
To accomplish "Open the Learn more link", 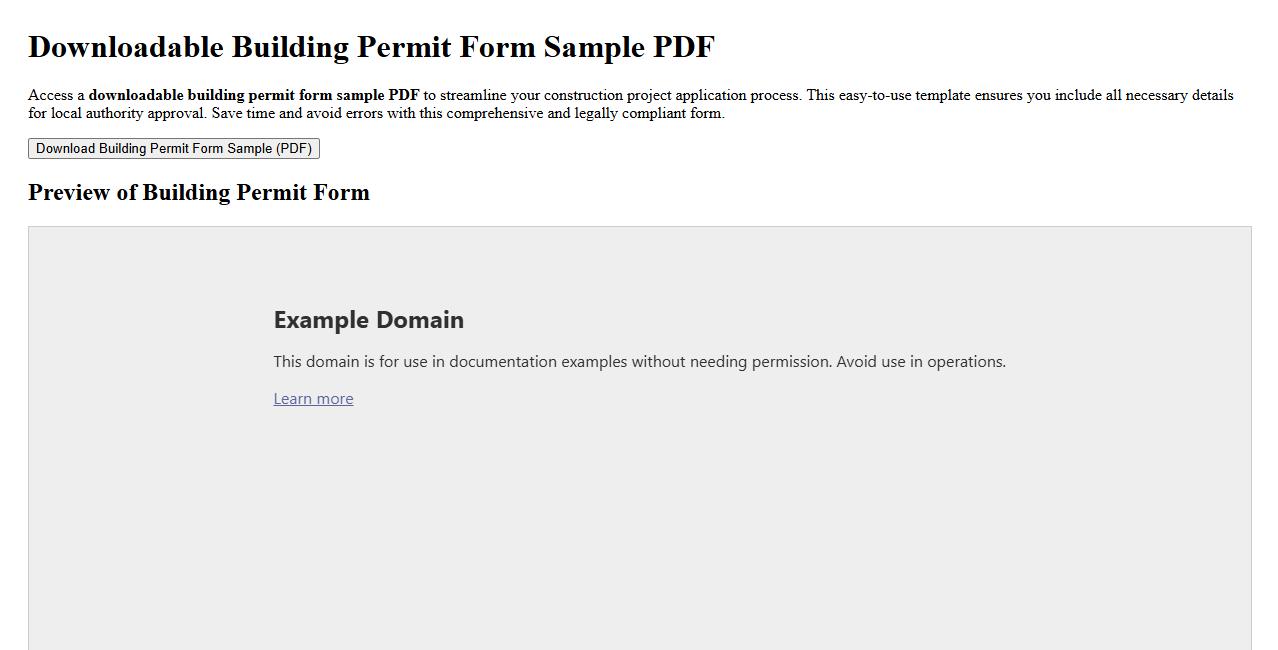I will click(313, 398).
